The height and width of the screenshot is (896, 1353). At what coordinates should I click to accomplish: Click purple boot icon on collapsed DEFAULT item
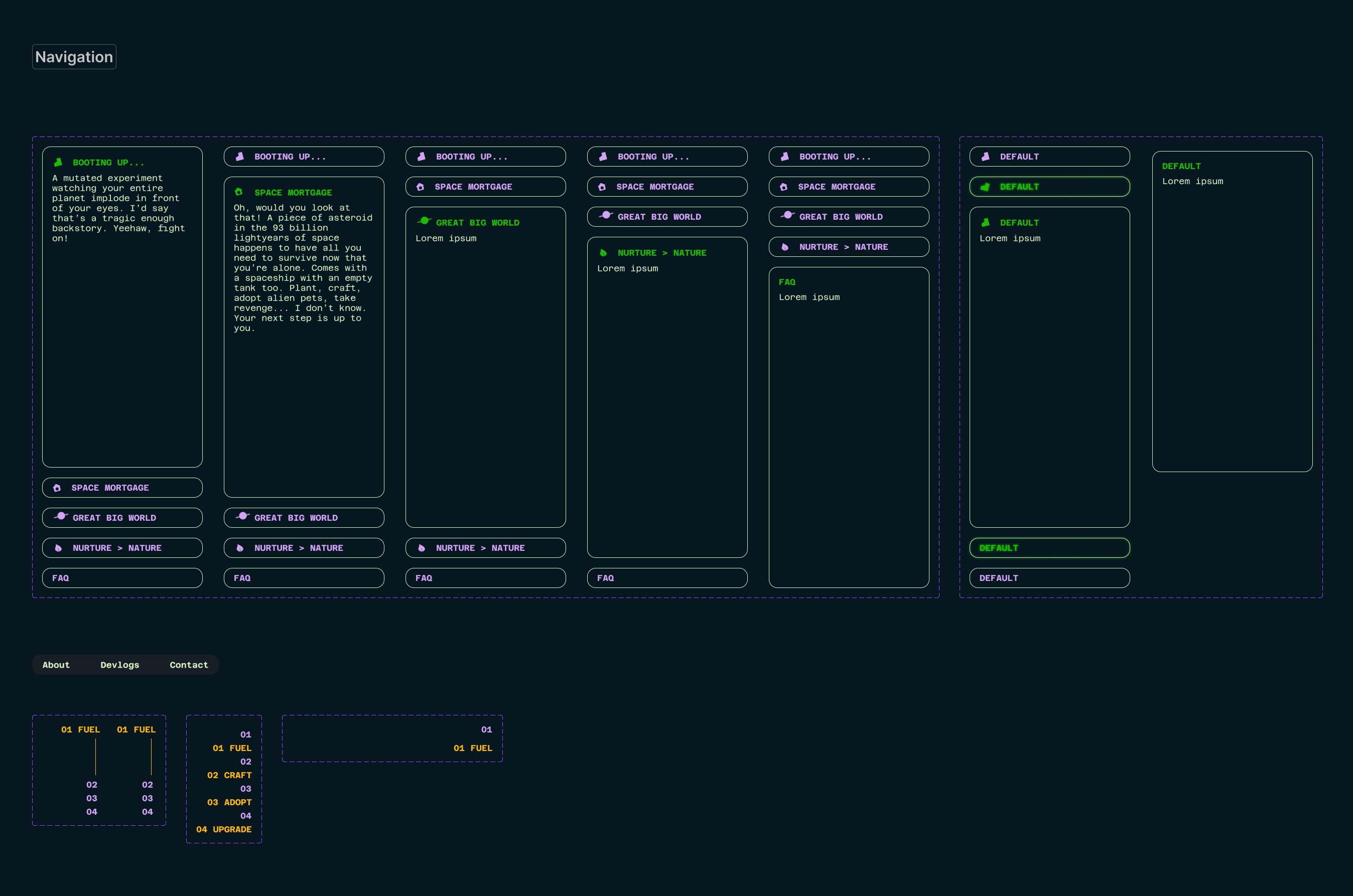click(x=986, y=157)
